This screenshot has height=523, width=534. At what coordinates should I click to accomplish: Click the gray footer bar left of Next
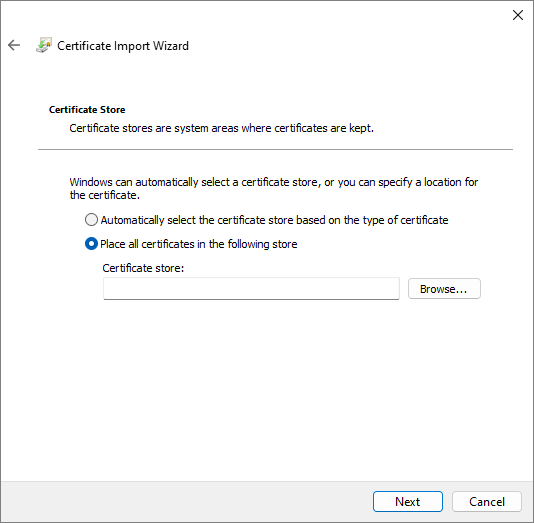pos(187,501)
